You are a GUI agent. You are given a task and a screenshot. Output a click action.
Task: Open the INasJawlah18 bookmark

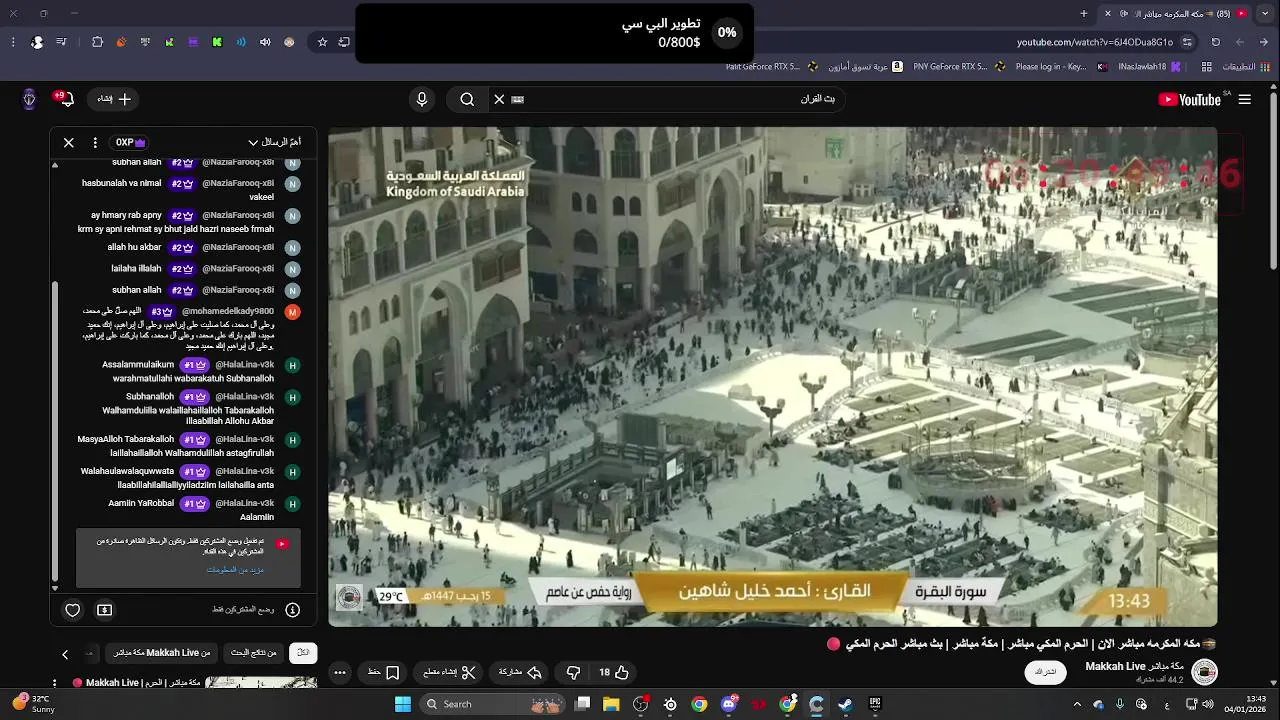(x=1150, y=67)
